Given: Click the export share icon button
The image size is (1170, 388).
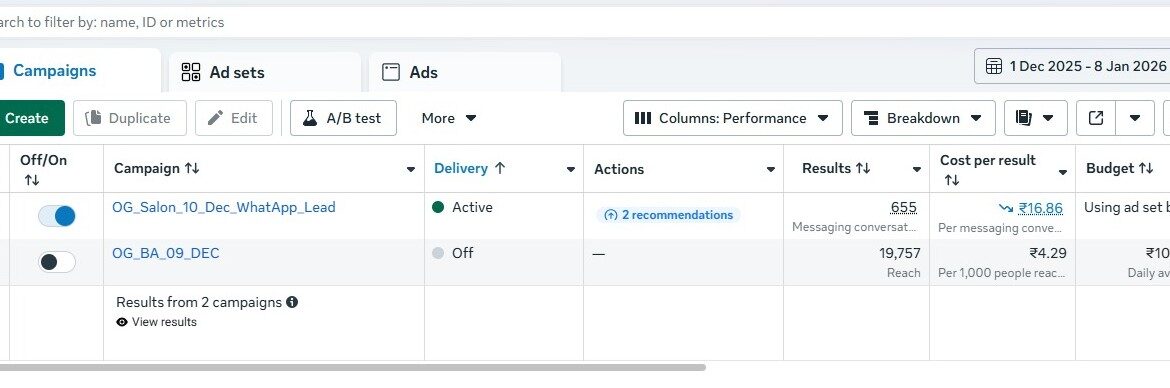Looking at the screenshot, I should click(1096, 118).
